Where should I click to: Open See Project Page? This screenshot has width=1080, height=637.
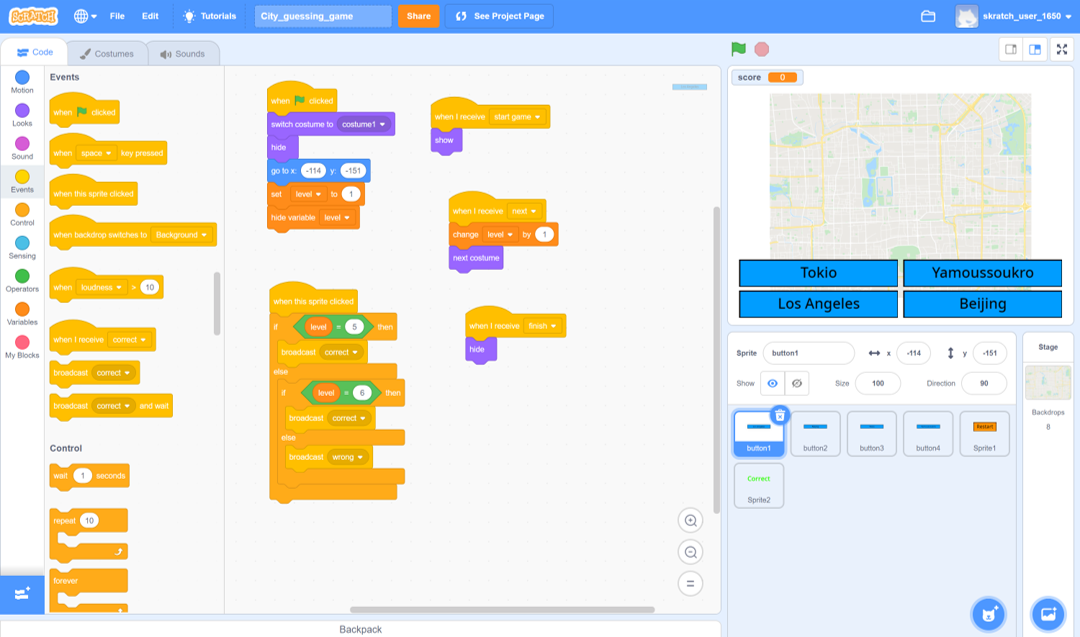point(499,16)
